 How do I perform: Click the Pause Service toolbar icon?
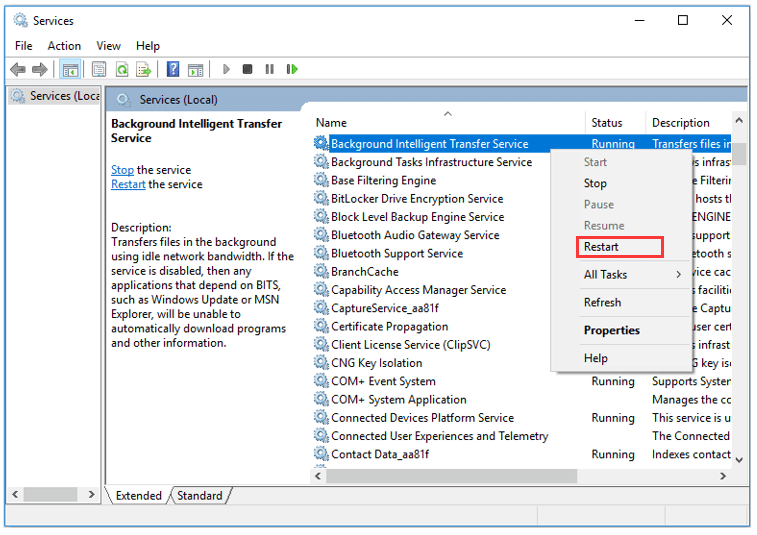click(x=270, y=70)
